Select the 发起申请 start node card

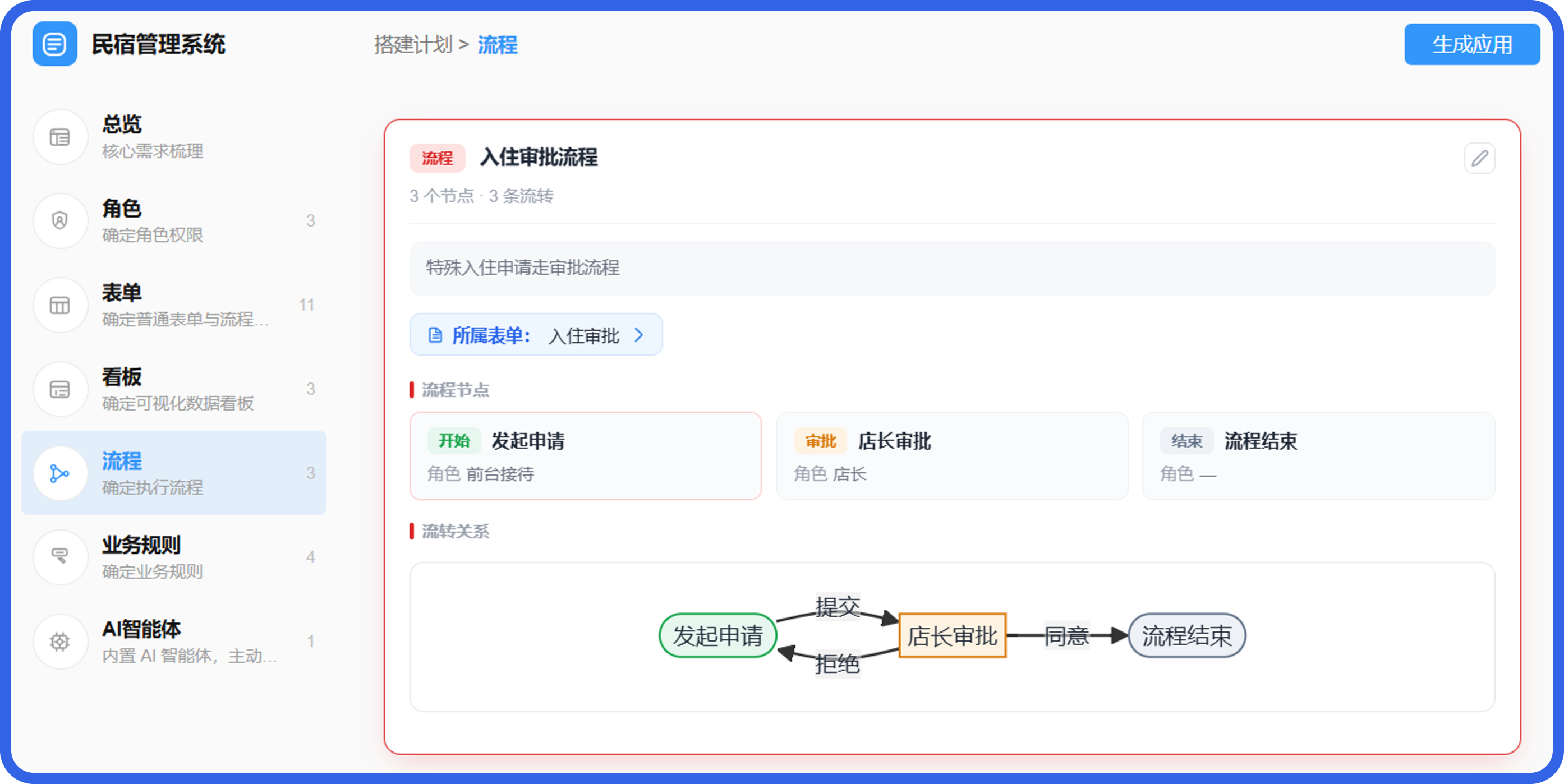(585, 456)
